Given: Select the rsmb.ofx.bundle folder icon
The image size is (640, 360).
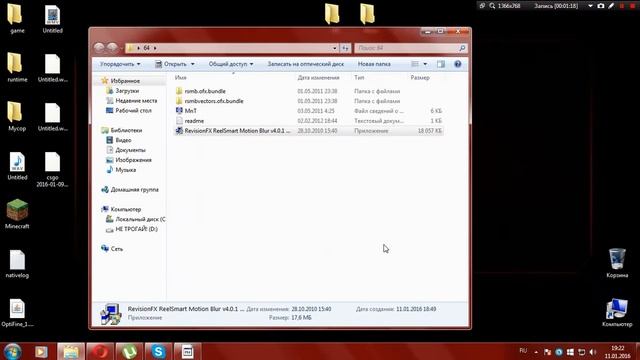Looking at the screenshot, I should click(179, 91).
